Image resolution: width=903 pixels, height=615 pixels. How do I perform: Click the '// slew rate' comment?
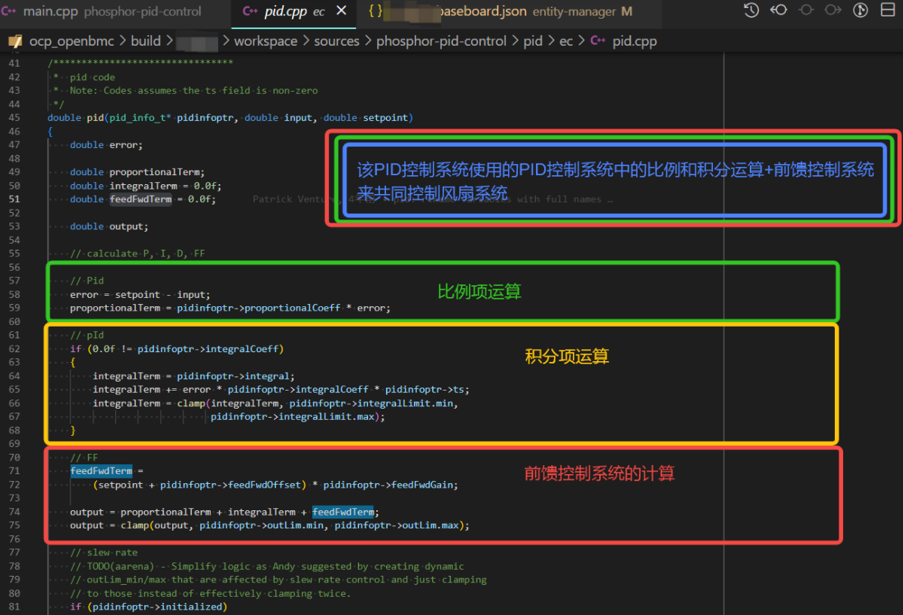point(104,553)
